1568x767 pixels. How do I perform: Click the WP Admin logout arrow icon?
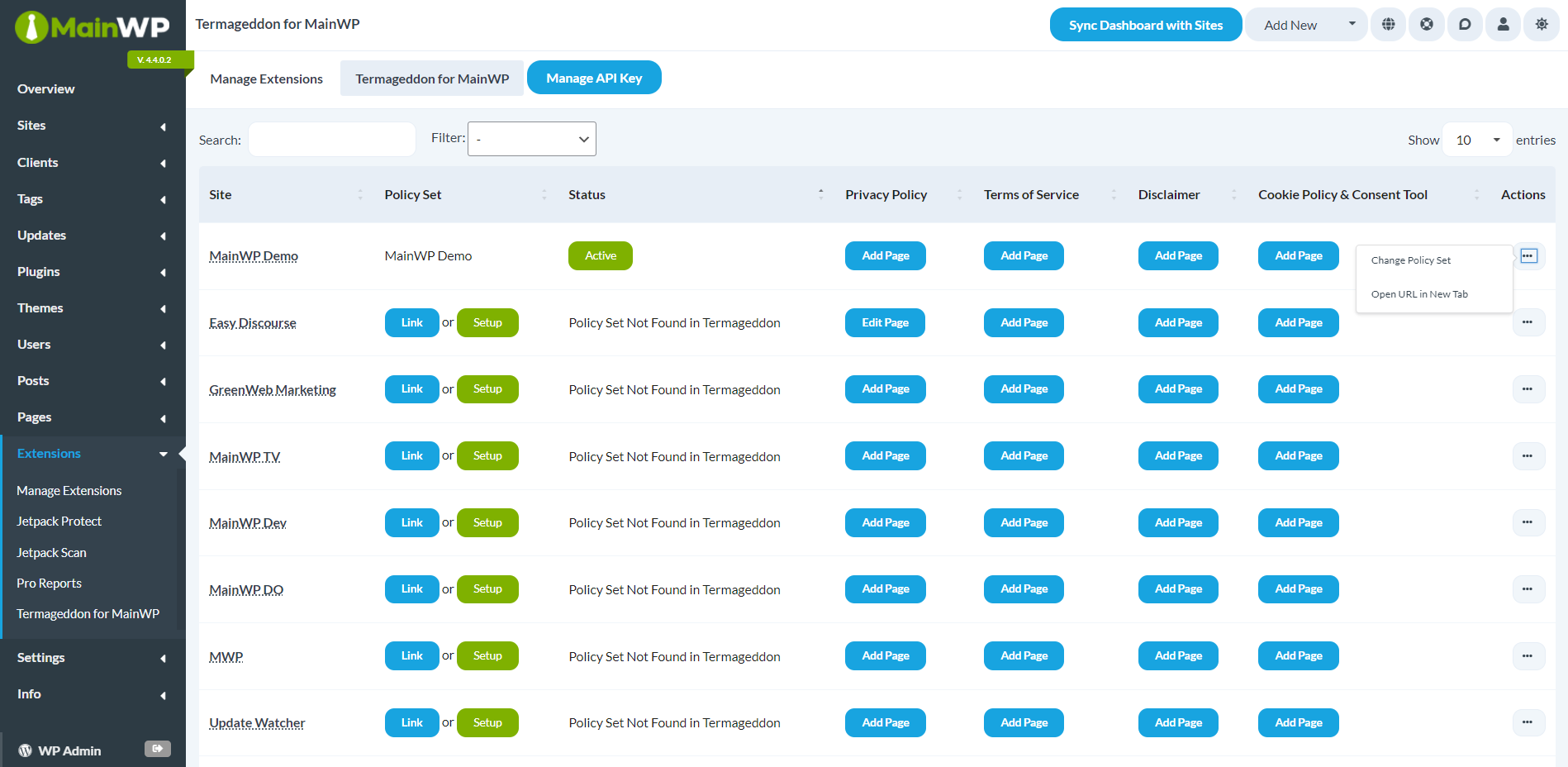coord(157,749)
